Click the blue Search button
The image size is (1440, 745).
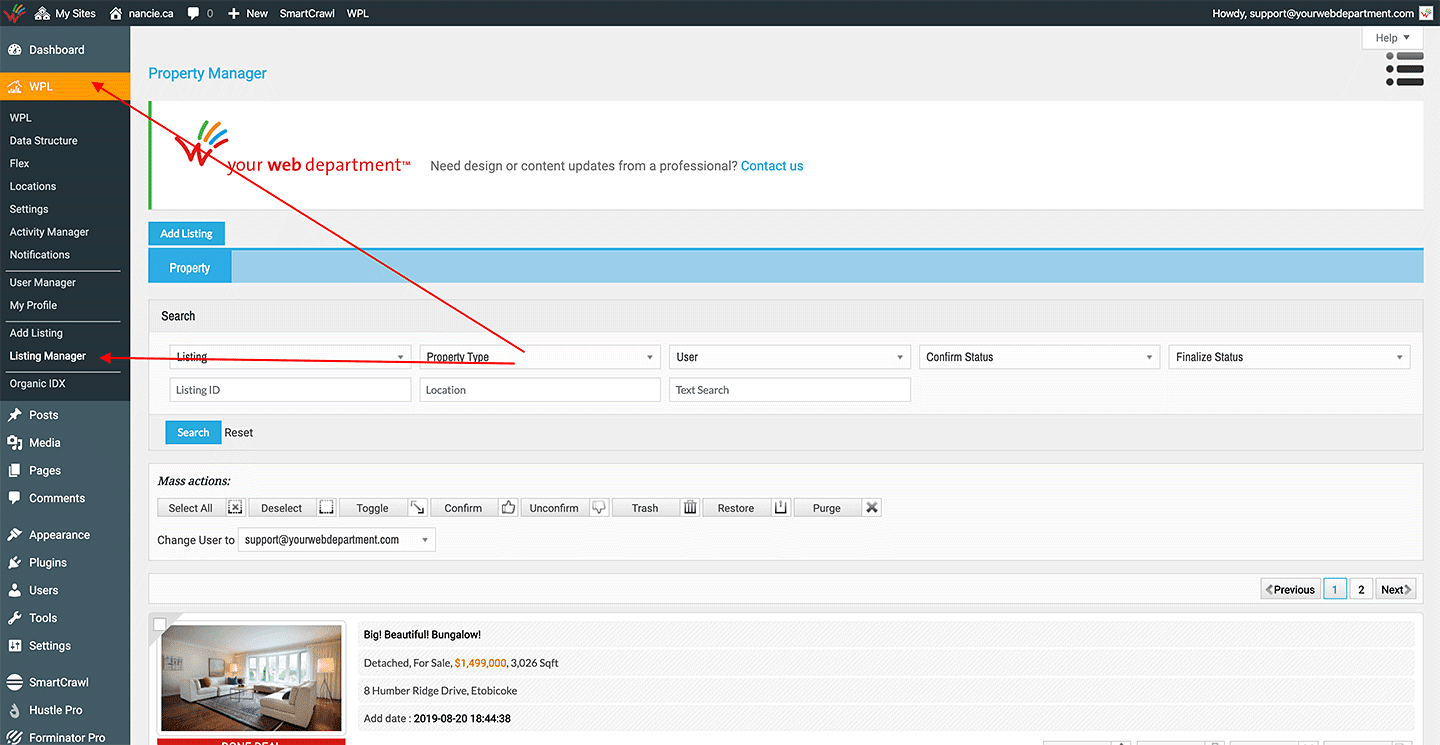click(x=193, y=433)
